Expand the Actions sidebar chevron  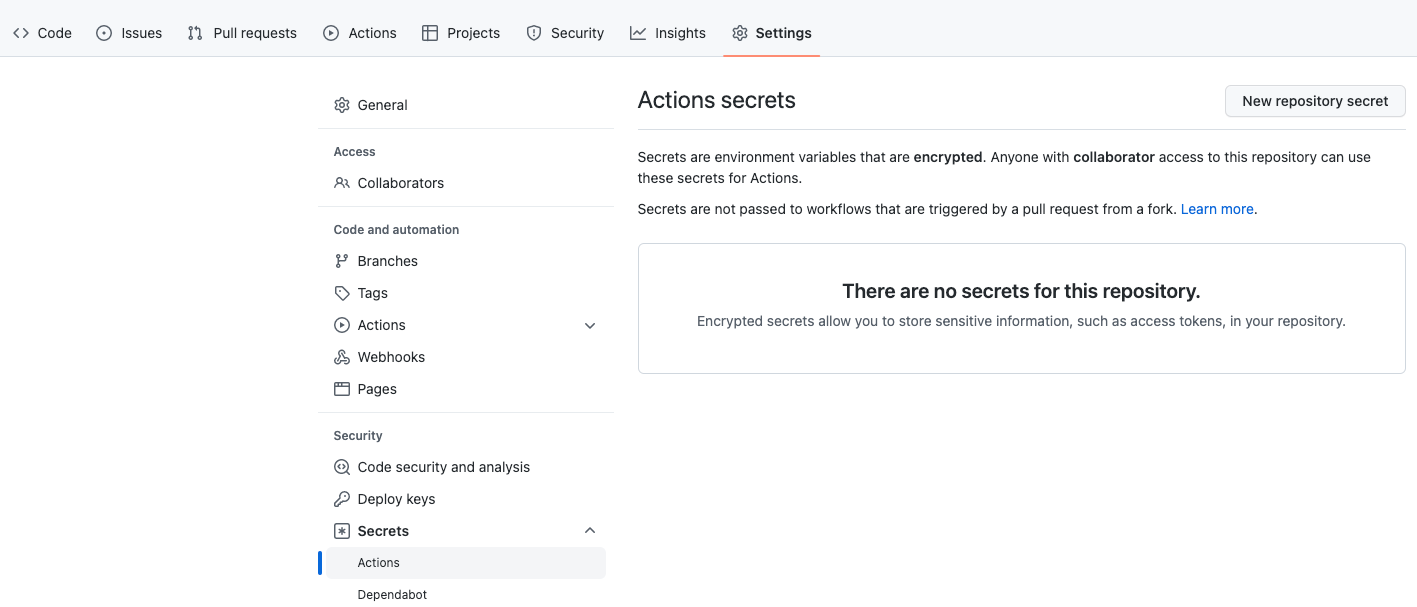click(590, 325)
